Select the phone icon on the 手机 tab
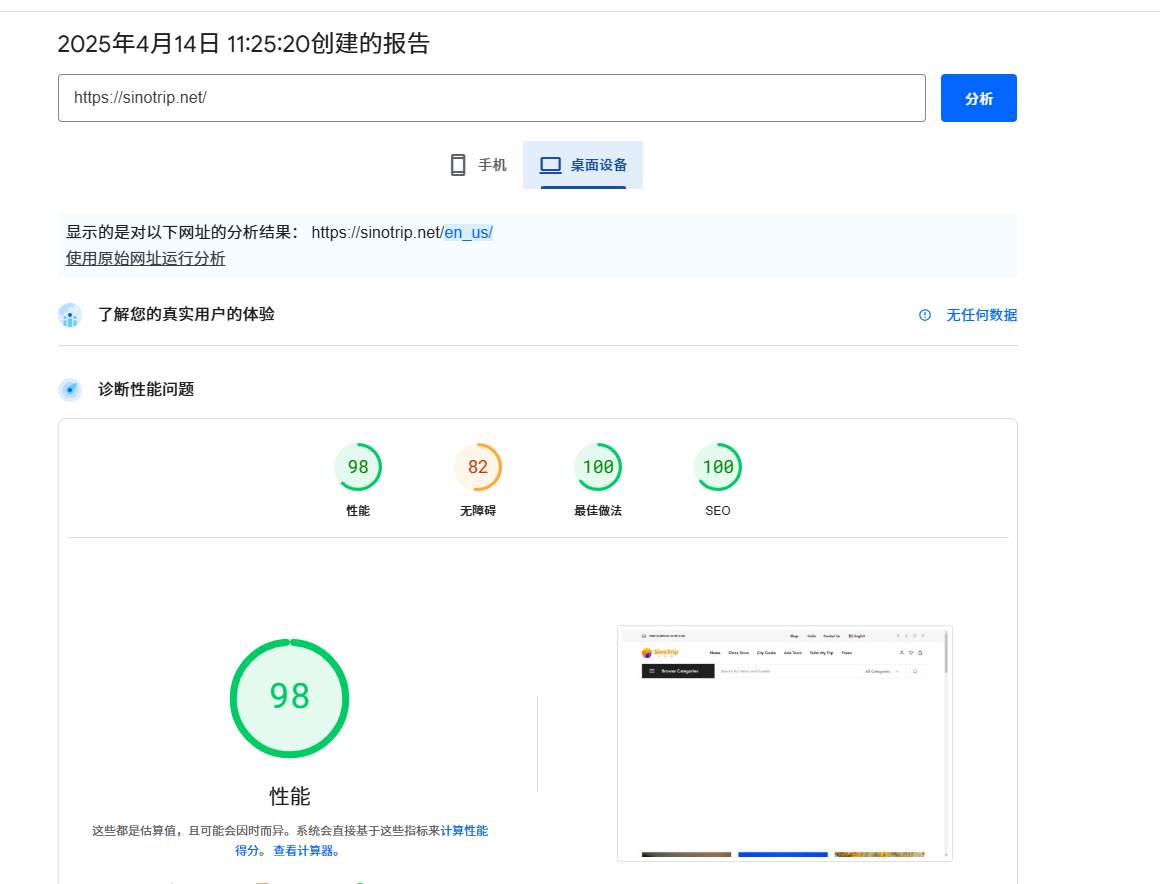The width and height of the screenshot is (1160, 884). pyautogui.click(x=457, y=164)
